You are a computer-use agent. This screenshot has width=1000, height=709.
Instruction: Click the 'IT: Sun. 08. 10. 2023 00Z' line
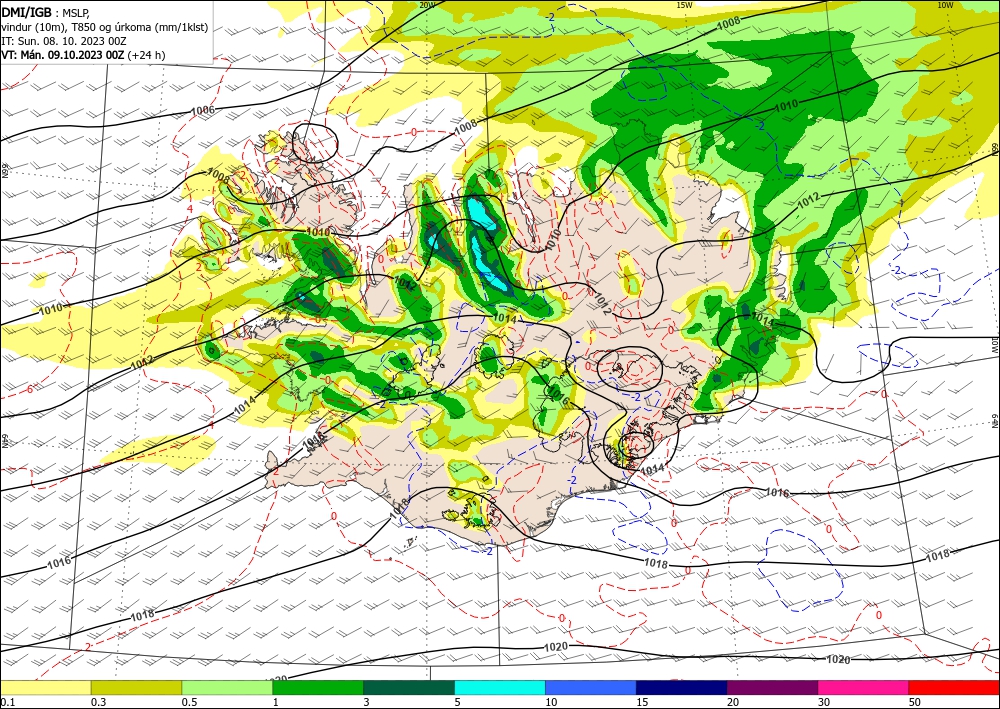(x=64, y=41)
